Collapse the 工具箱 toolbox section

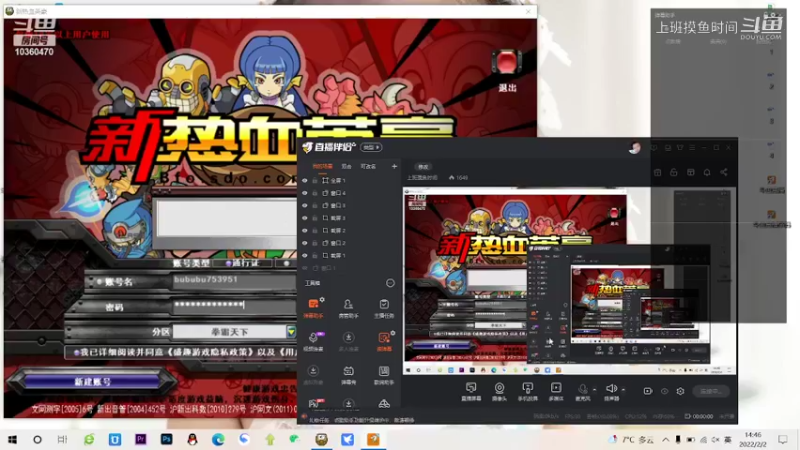point(390,283)
